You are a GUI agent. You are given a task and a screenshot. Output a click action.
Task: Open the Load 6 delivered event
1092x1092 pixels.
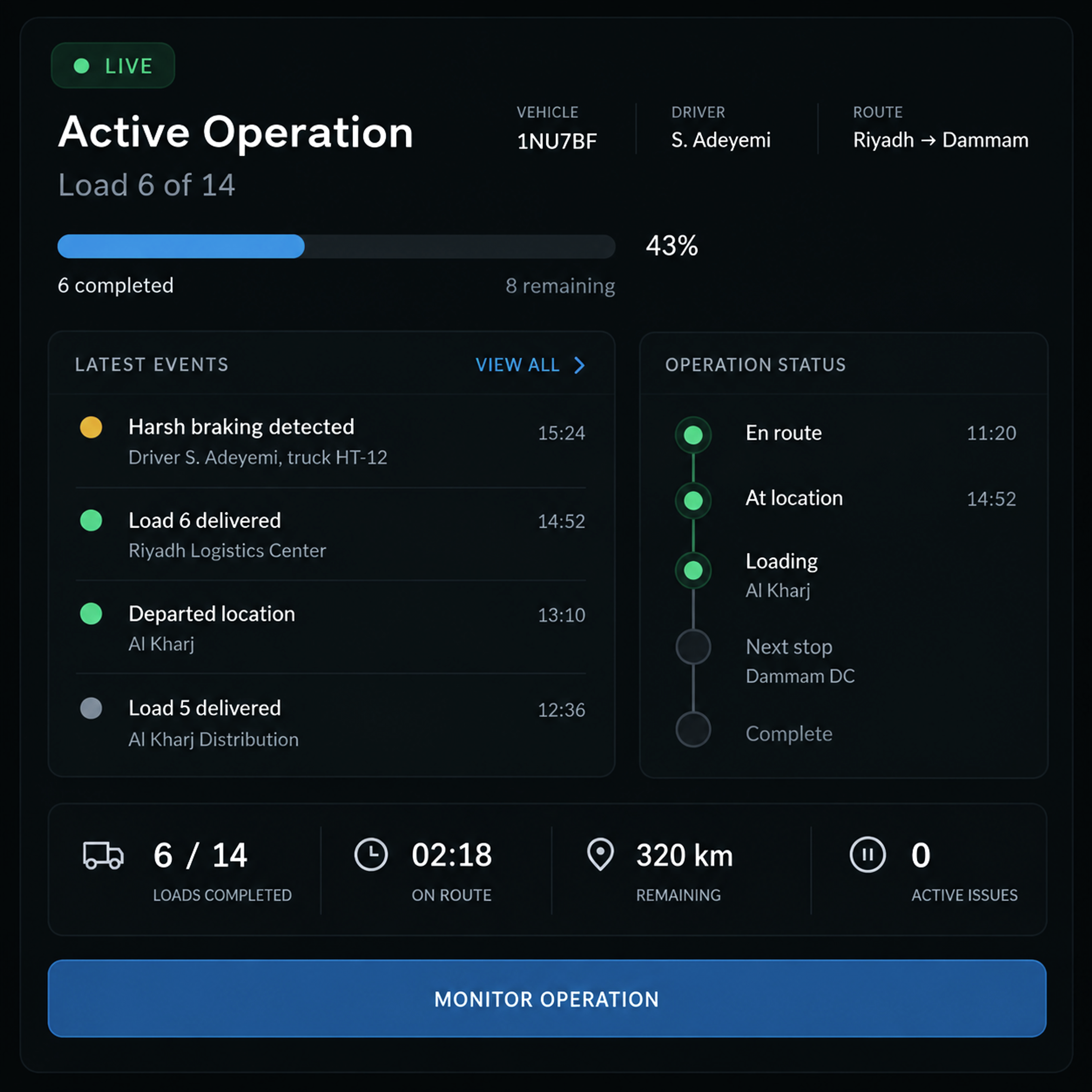point(331,535)
